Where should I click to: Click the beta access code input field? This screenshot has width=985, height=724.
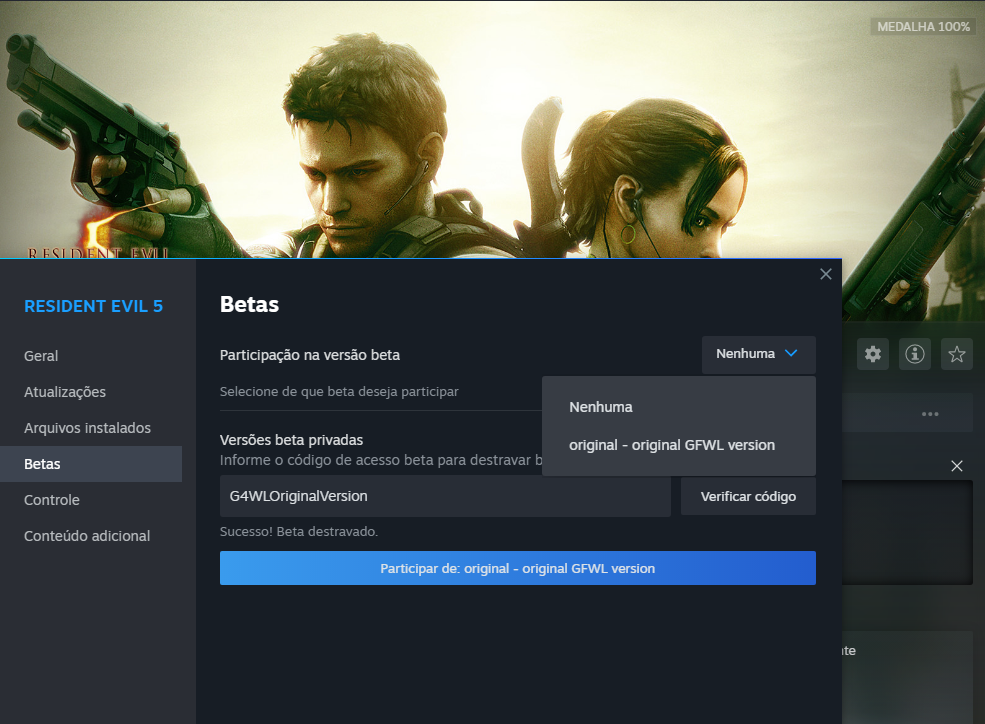point(445,496)
